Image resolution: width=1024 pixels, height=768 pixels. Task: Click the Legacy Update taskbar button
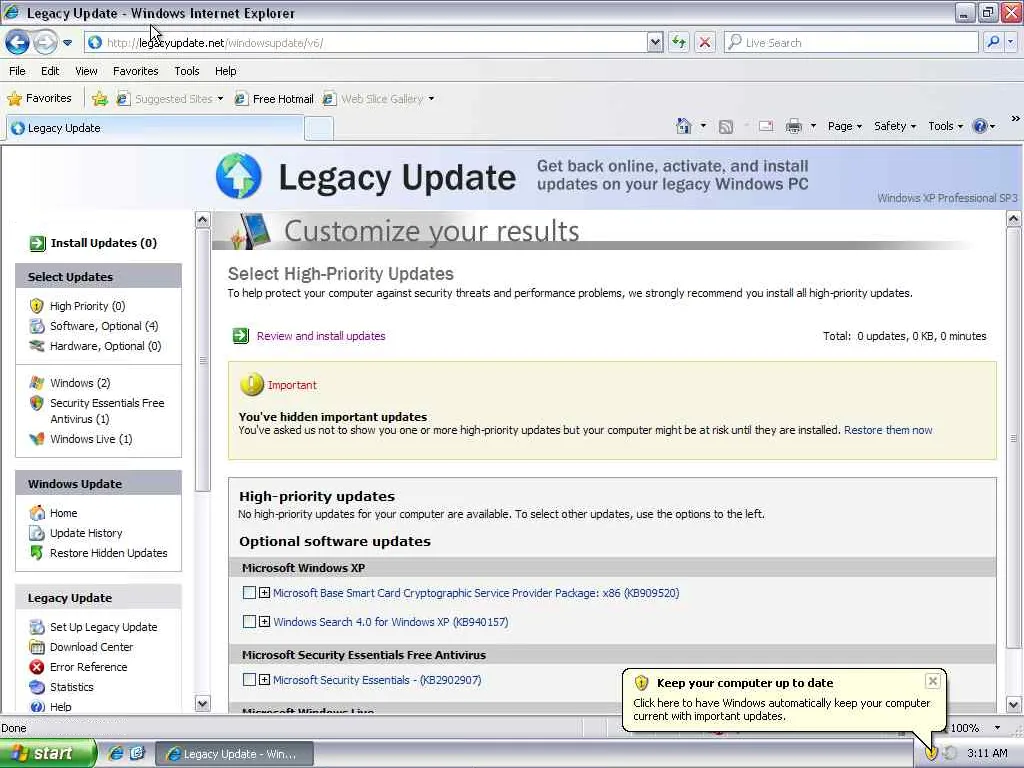coord(234,754)
